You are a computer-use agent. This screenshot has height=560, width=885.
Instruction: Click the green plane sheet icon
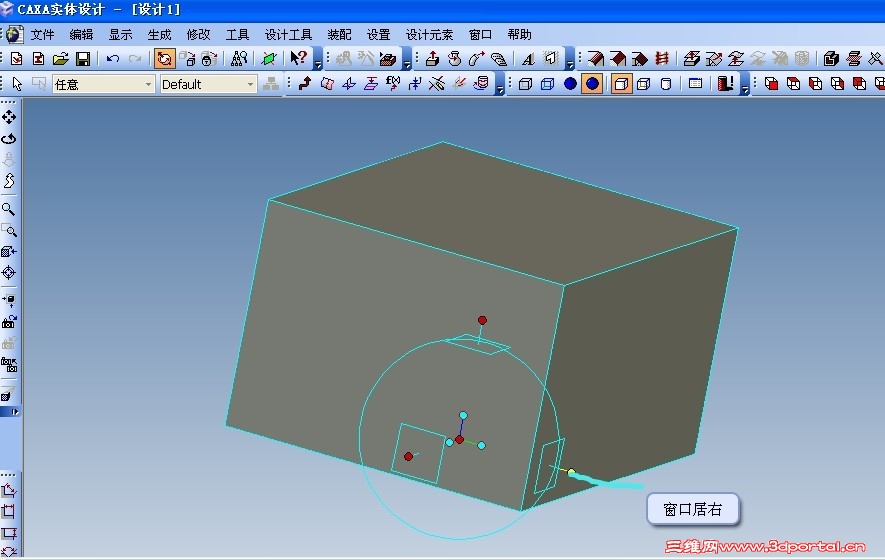(269, 59)
